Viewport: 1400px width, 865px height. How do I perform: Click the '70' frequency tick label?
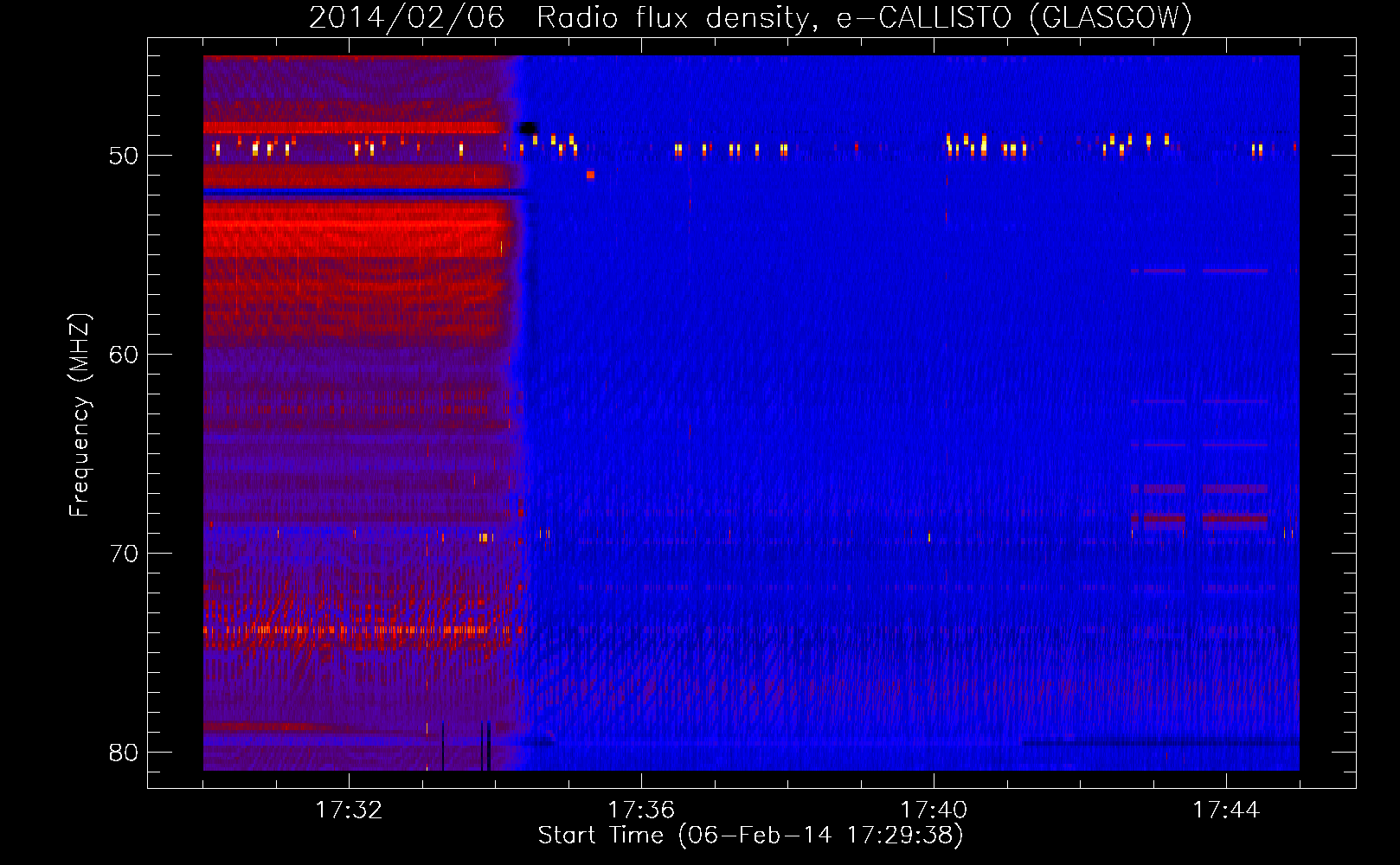(124, 554)
